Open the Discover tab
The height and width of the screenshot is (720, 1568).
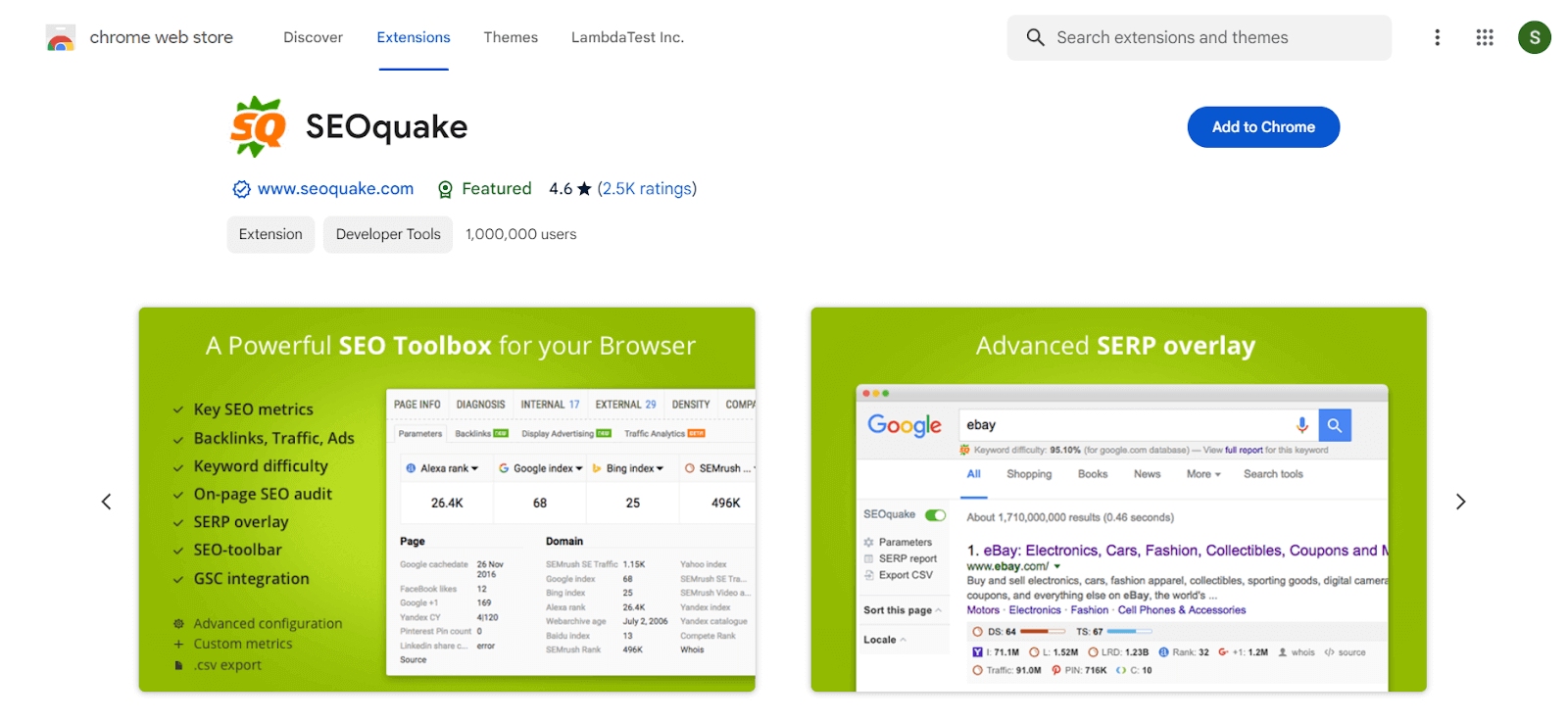pyautogui.click(x=313, y=37)
